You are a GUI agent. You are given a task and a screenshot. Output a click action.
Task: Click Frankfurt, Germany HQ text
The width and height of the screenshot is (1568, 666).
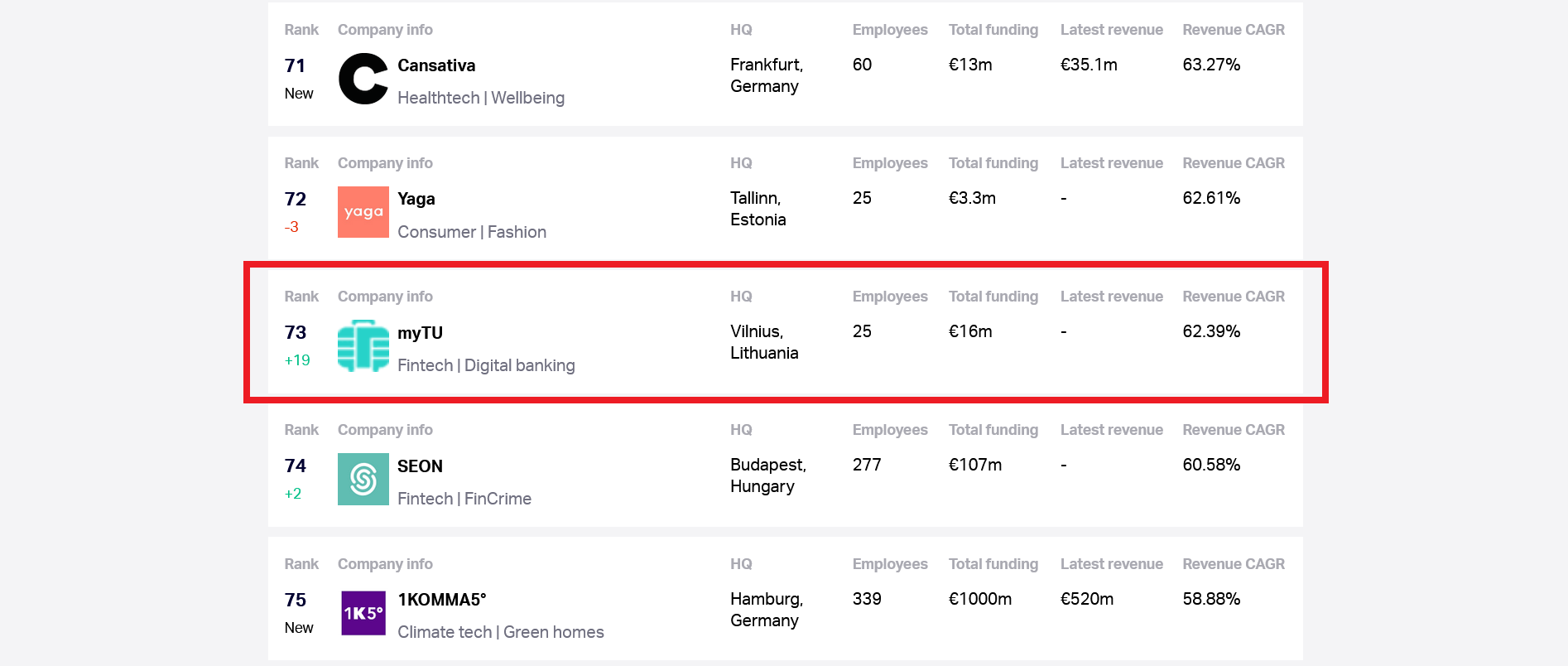766,75
